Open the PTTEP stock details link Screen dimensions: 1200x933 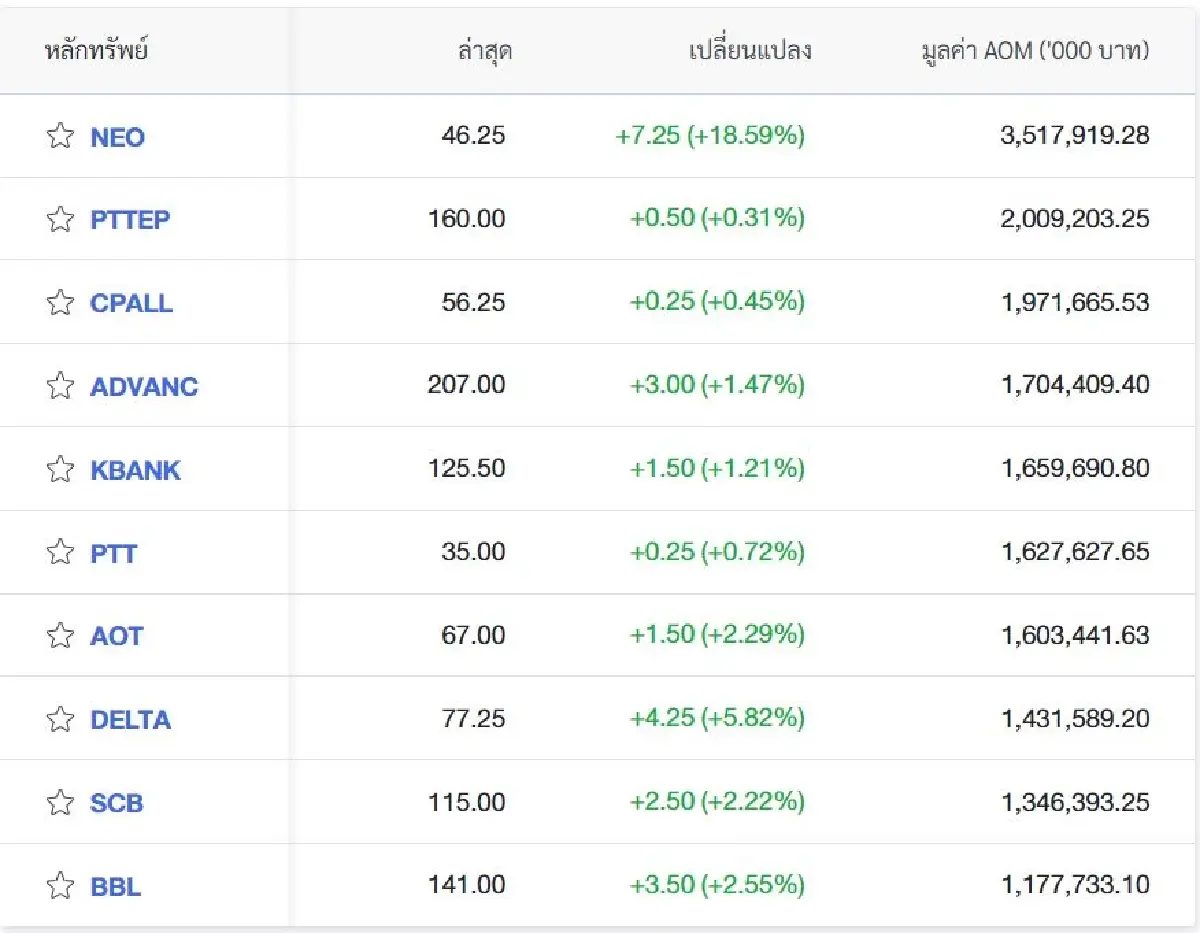click(x=130, y=220)
